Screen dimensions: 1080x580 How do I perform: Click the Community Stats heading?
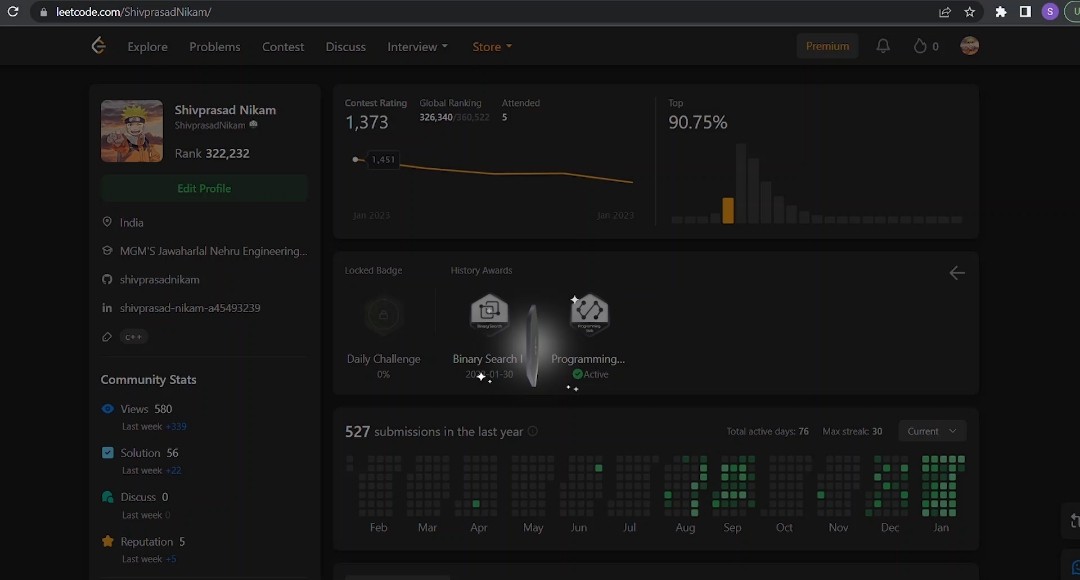coord(148,380)
